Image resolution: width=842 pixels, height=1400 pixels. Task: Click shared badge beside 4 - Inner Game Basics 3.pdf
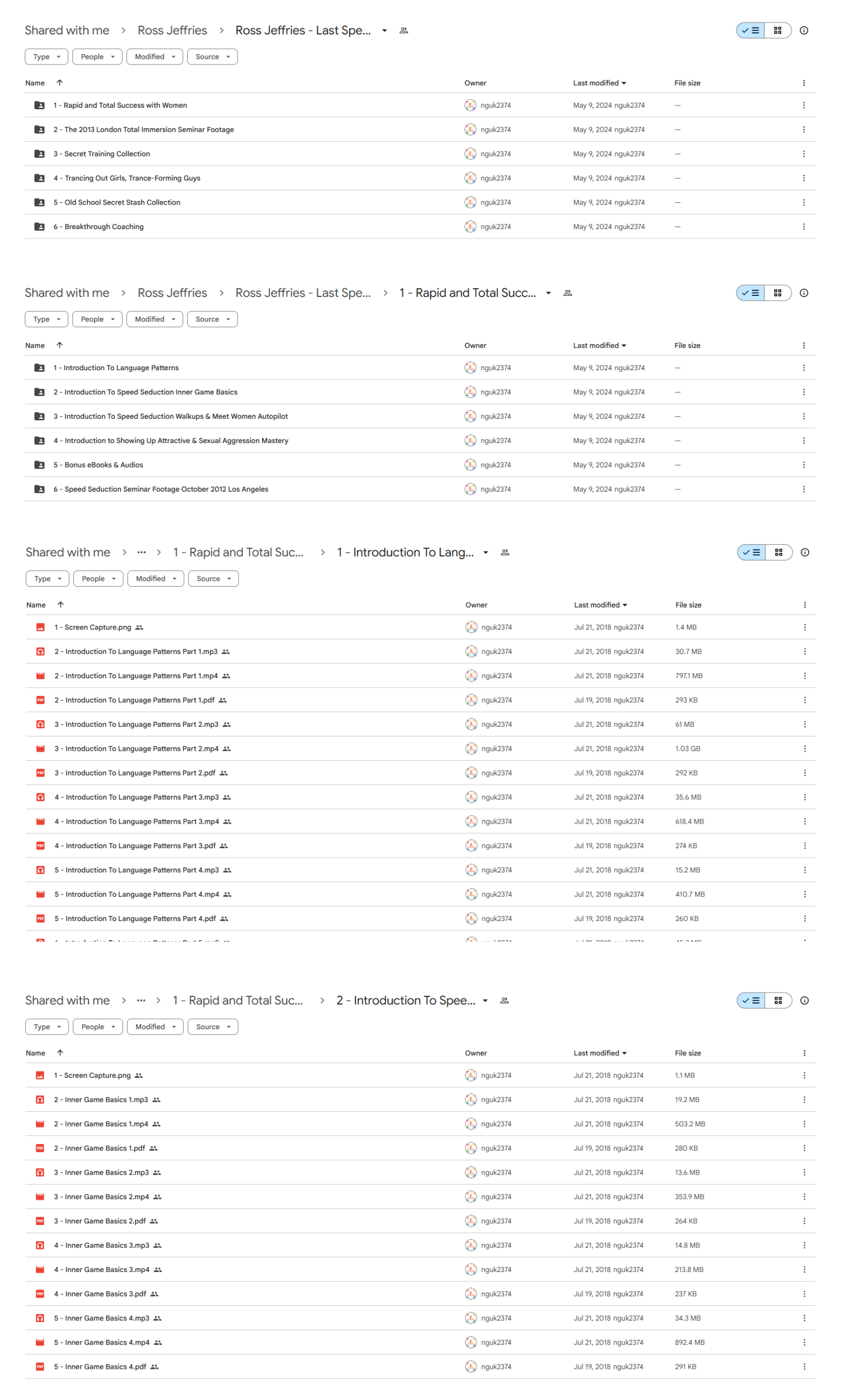pyautogui.click(x=154, y=1294)
